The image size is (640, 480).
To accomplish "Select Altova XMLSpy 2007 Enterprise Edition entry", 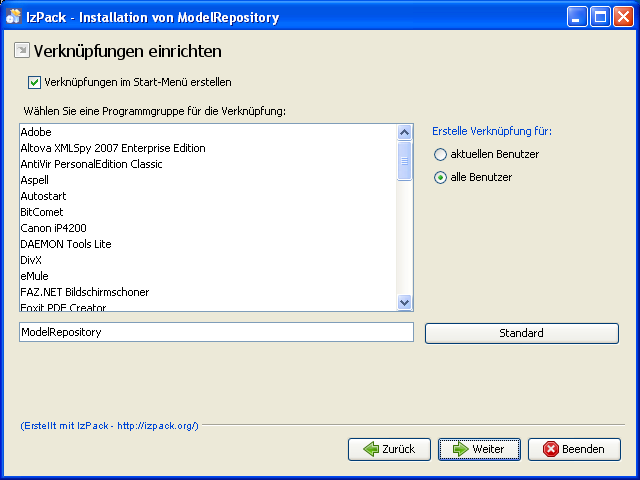I will 208,148.
